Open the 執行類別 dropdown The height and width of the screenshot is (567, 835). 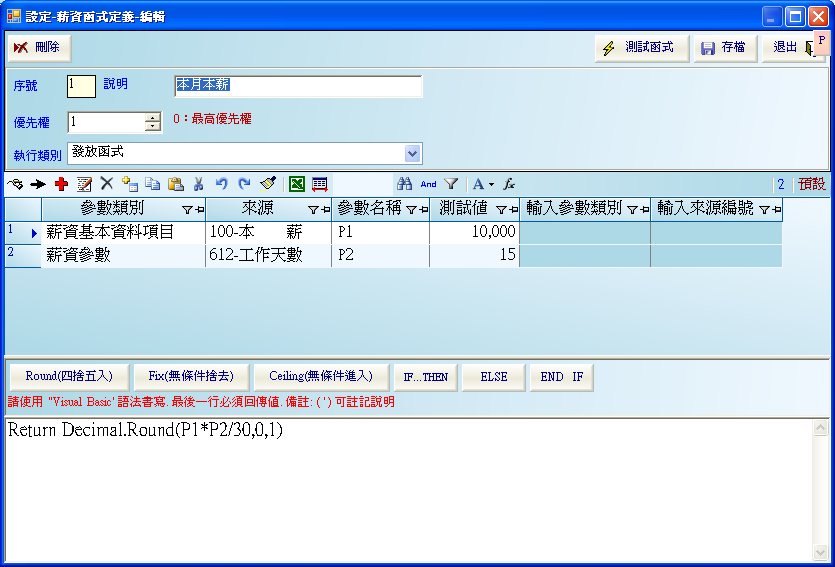tap(412, 153)
